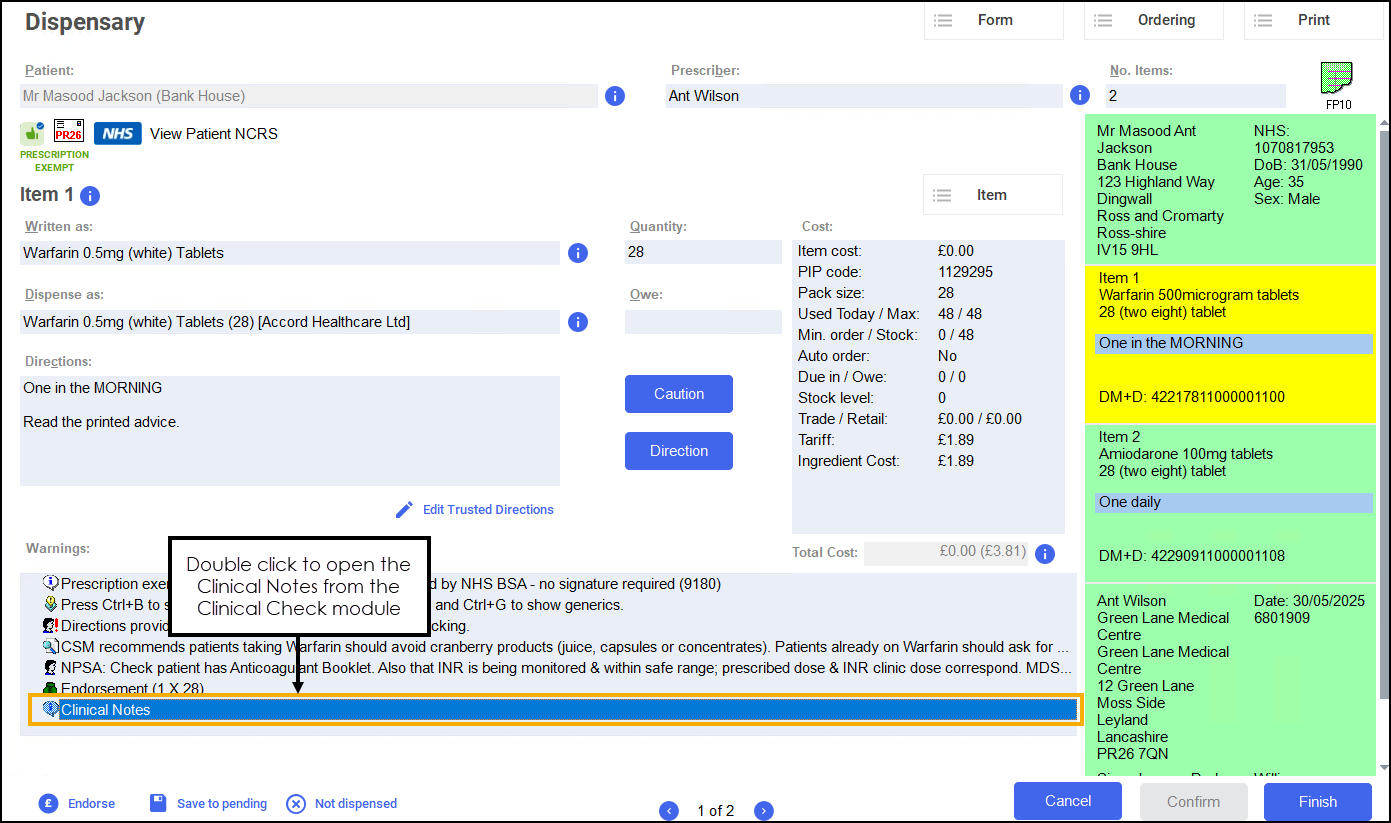Expand the Print menu
Screen dimensions: 1391x823
point(1313,20)
